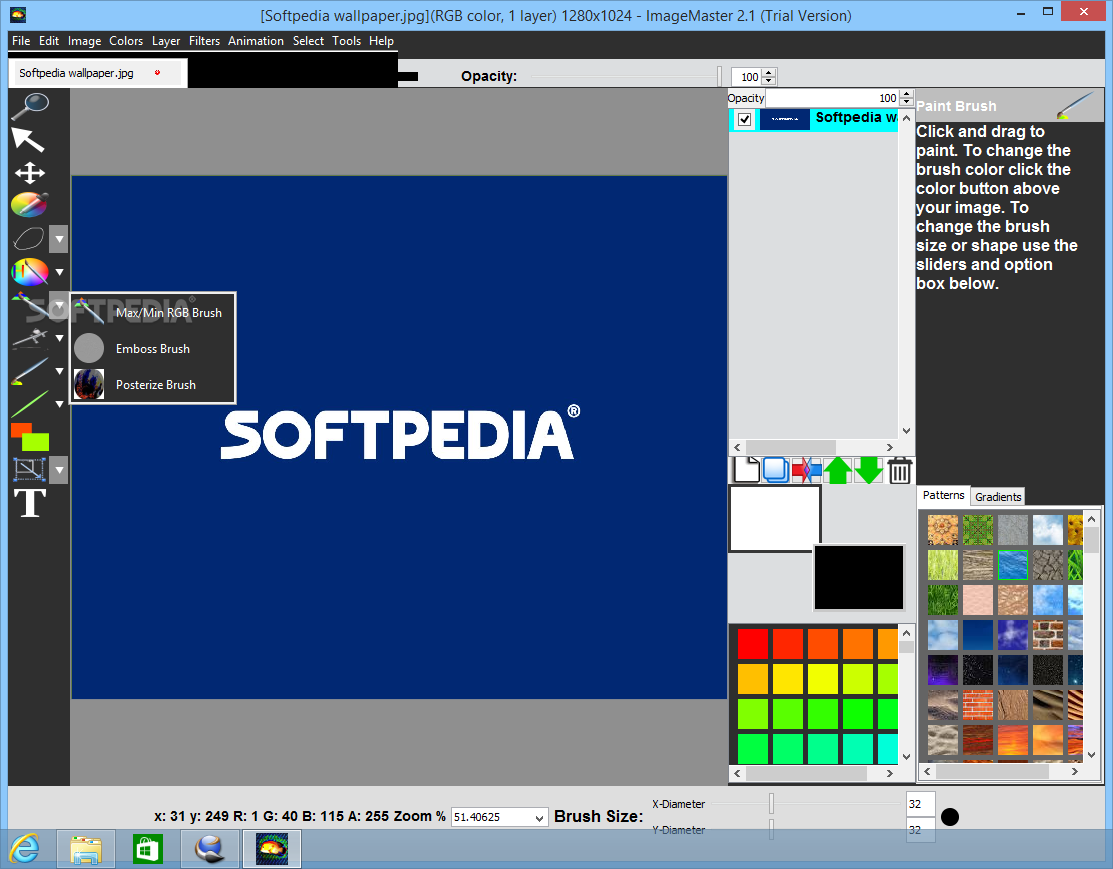Click the X-Diameter value field
Viewport: 1113px width, 869px height.
920,804
